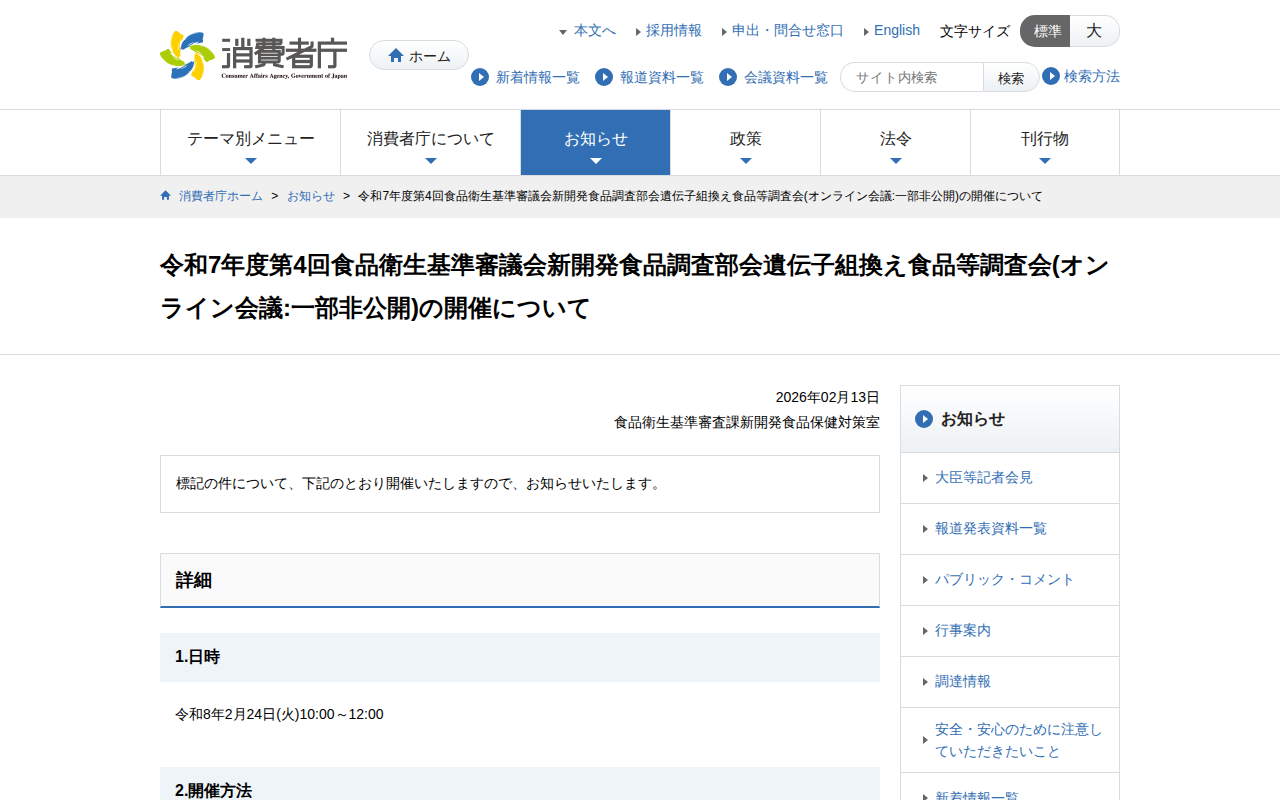Switch to the English site
The height and width of the screenshot is (800, 1280).
coord(897,31)
